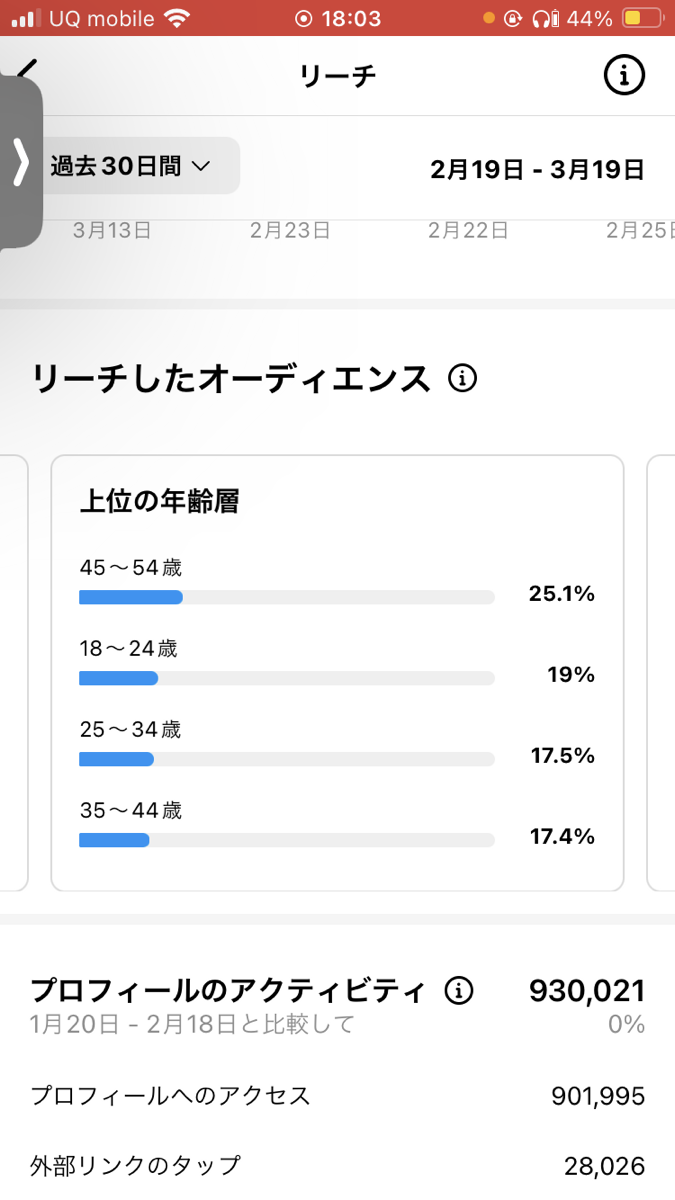Viewport: 675px width, 1200px height.
Task: Tap the cellular signal bars icon
Action: tap(26, 19)
